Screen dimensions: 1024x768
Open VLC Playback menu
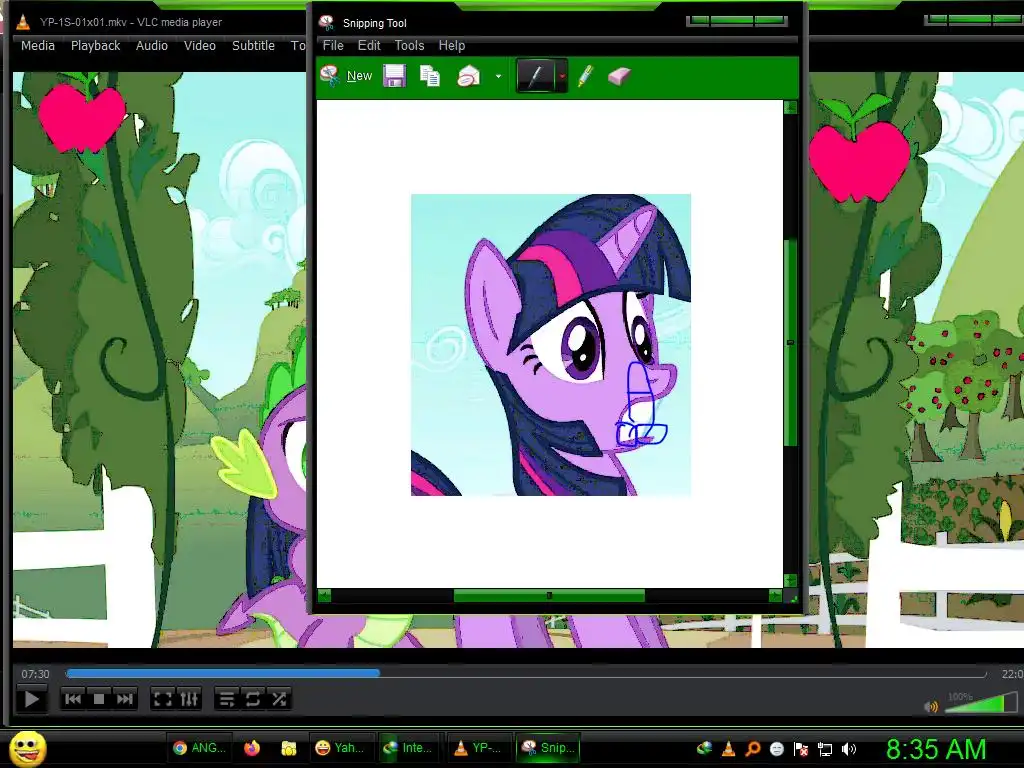pos(95,46)
